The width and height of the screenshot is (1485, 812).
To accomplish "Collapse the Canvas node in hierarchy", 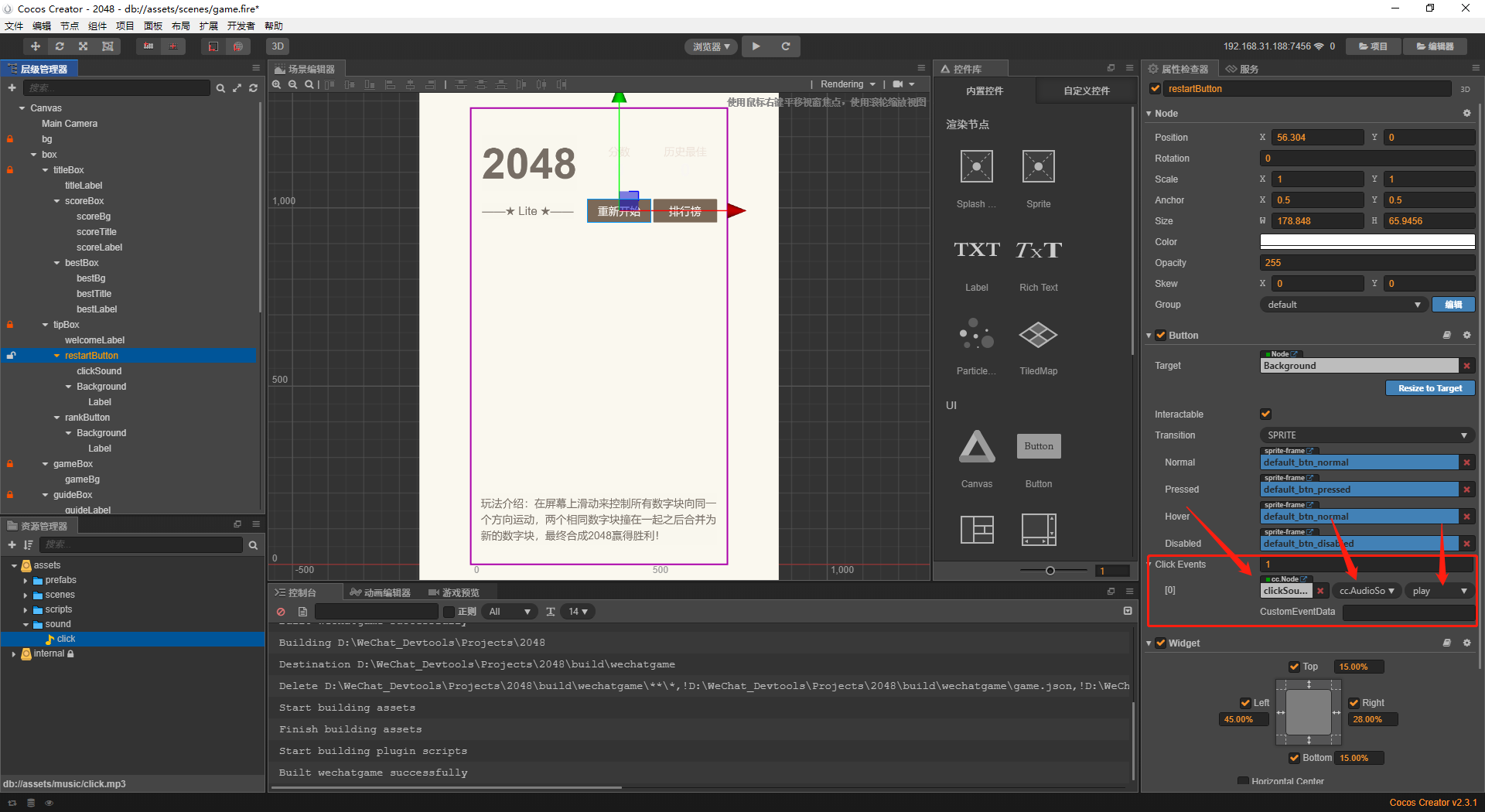I will click(x=22, y=108).
